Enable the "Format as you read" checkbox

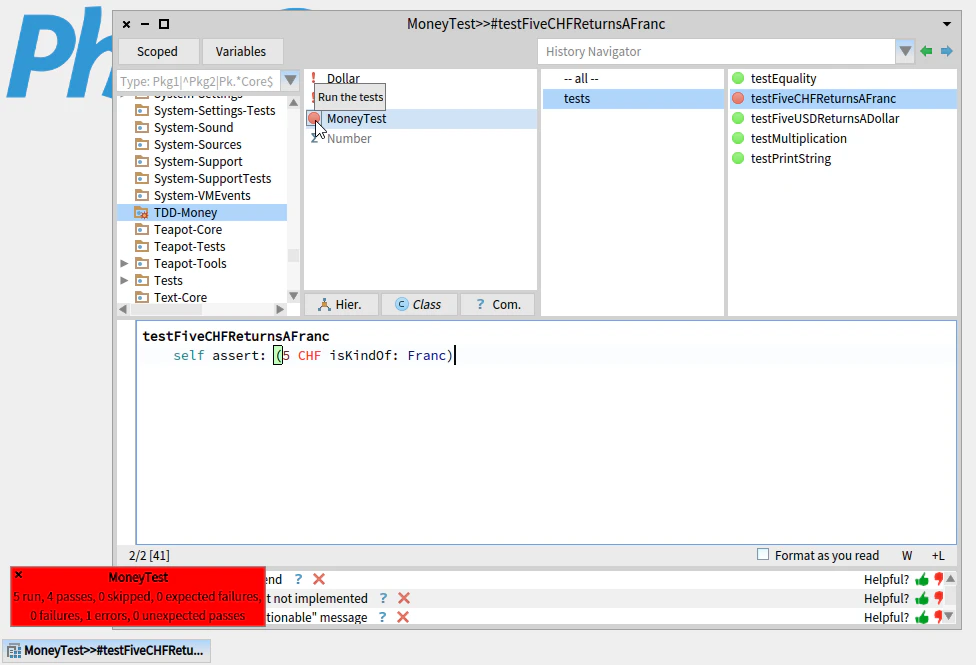[762, 554]
